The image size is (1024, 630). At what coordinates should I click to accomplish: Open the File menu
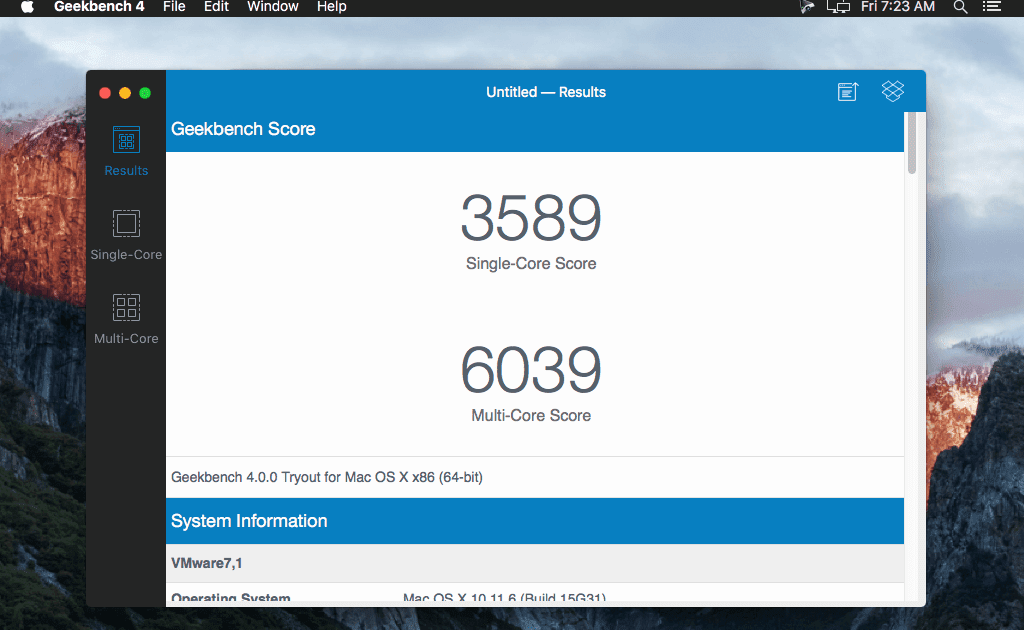point(174,7)
